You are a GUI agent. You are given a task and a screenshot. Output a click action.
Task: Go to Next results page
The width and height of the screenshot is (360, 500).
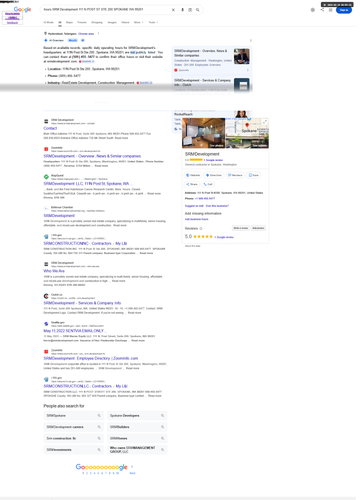point(132,473)
